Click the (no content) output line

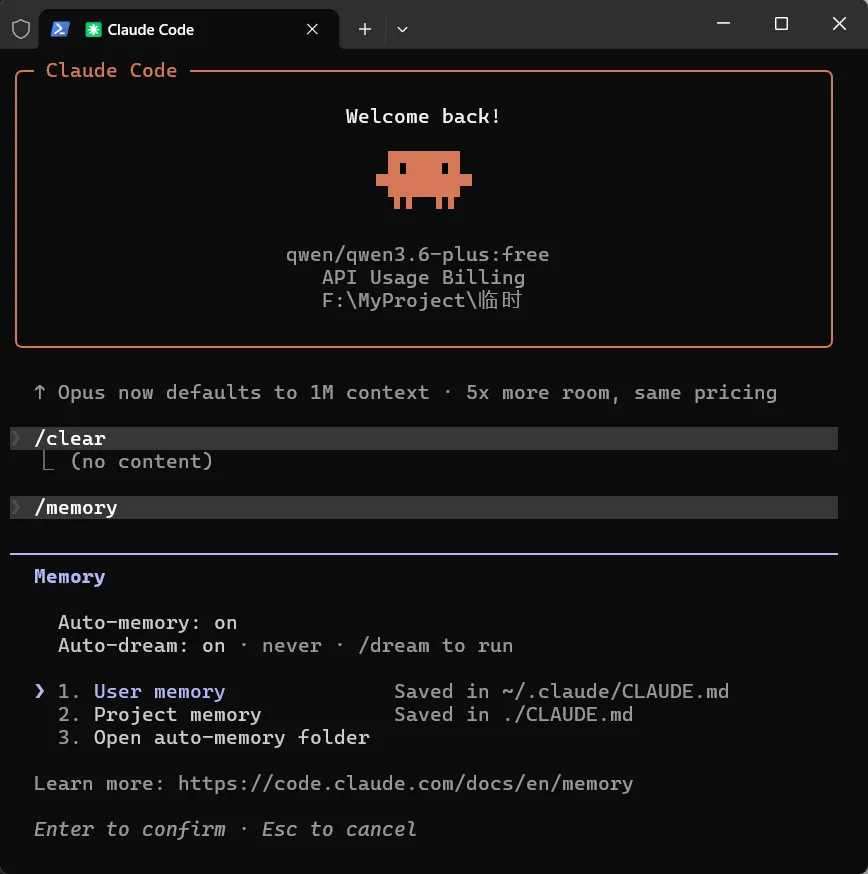pos(142,462)
